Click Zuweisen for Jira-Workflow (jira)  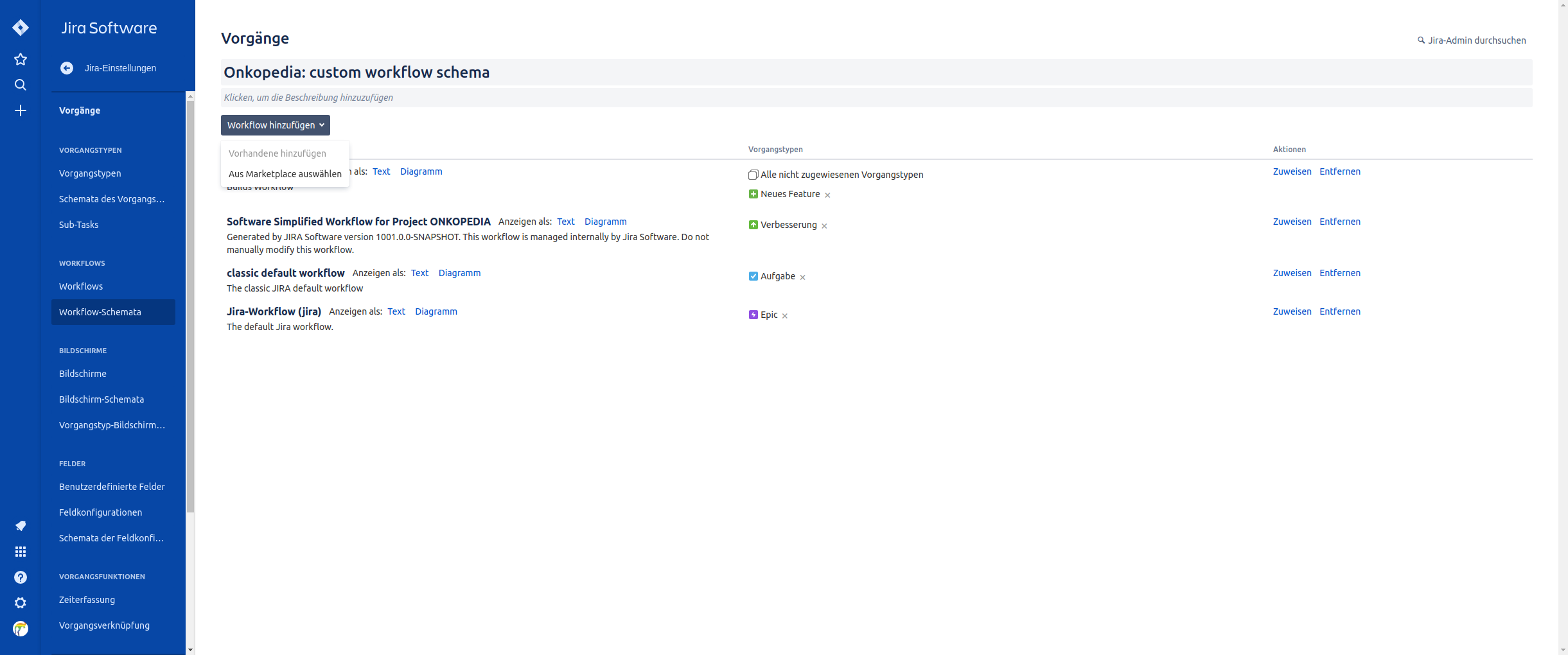coord(1292,311)
